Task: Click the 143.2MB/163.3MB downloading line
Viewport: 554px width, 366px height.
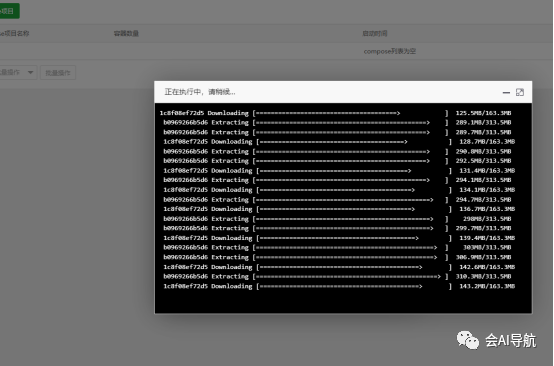Action: (x=339, y=286)
